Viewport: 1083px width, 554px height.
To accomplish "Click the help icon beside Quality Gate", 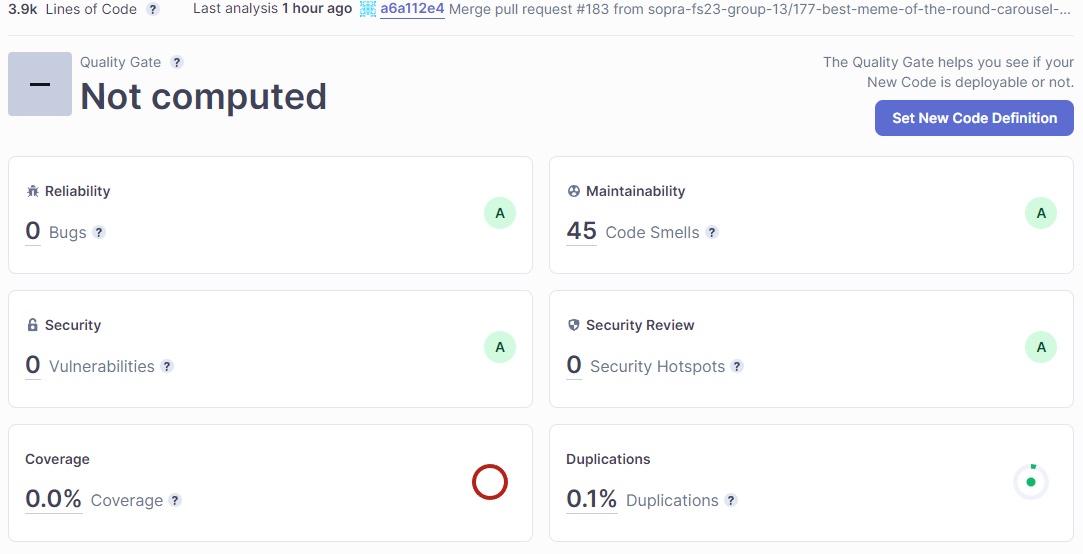I will pyautogui.click(x=177, y=62).
